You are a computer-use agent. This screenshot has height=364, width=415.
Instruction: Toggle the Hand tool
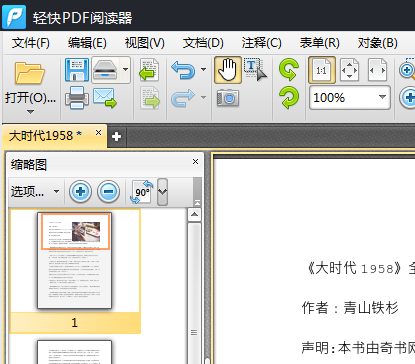[228, 70]
